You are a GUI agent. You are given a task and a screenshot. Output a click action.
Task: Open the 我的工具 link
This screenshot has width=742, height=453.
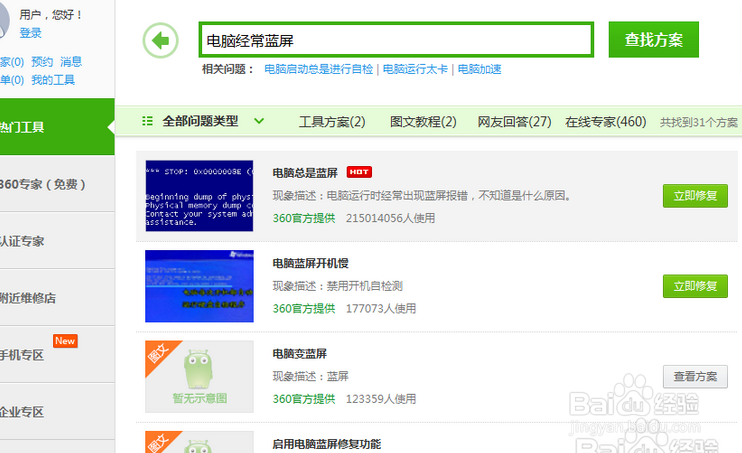(x=53, y=80)
